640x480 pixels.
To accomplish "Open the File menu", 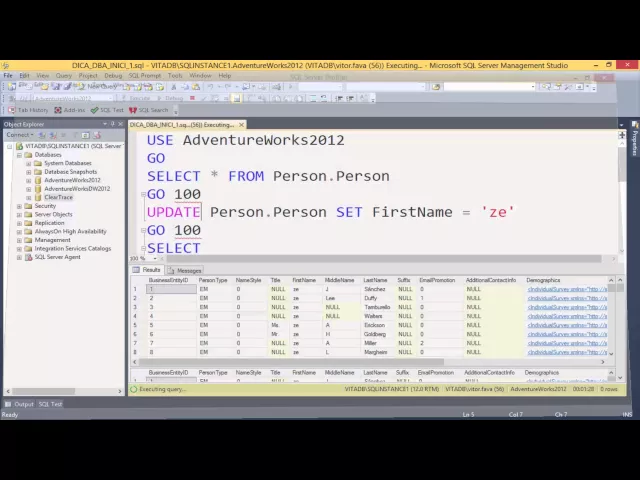I will point(8,76).
